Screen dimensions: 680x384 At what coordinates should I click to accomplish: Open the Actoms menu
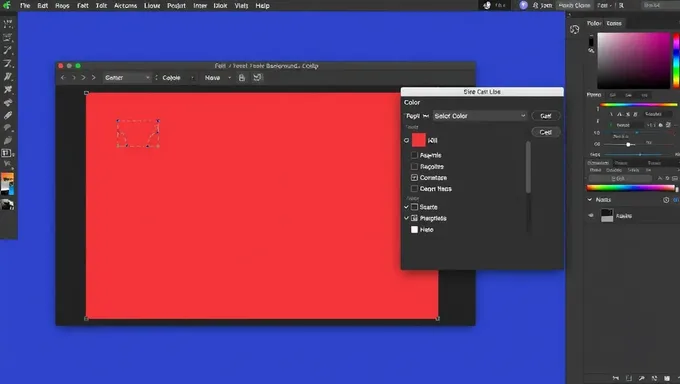125,6
